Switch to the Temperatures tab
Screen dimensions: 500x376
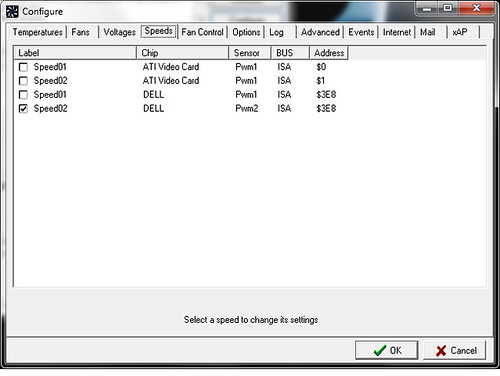click(38, 32)
